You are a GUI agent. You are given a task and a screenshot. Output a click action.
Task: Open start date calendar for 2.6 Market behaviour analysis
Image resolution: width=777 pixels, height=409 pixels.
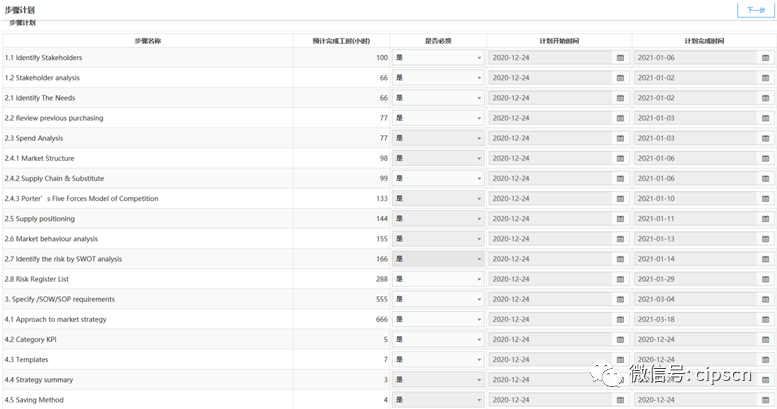(620, 239)
